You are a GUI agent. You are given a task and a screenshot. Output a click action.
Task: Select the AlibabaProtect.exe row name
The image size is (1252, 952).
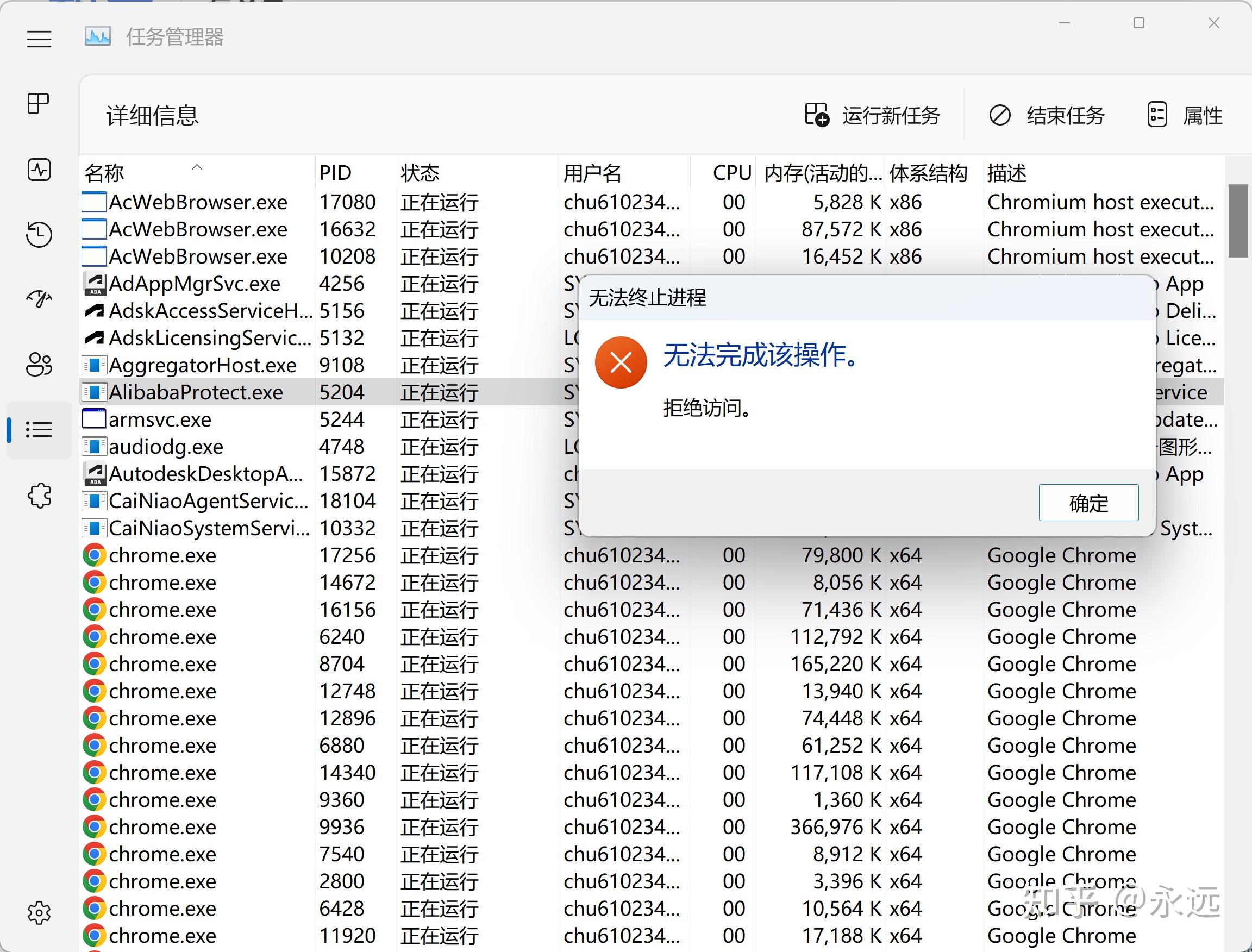(x=196, y=392)
